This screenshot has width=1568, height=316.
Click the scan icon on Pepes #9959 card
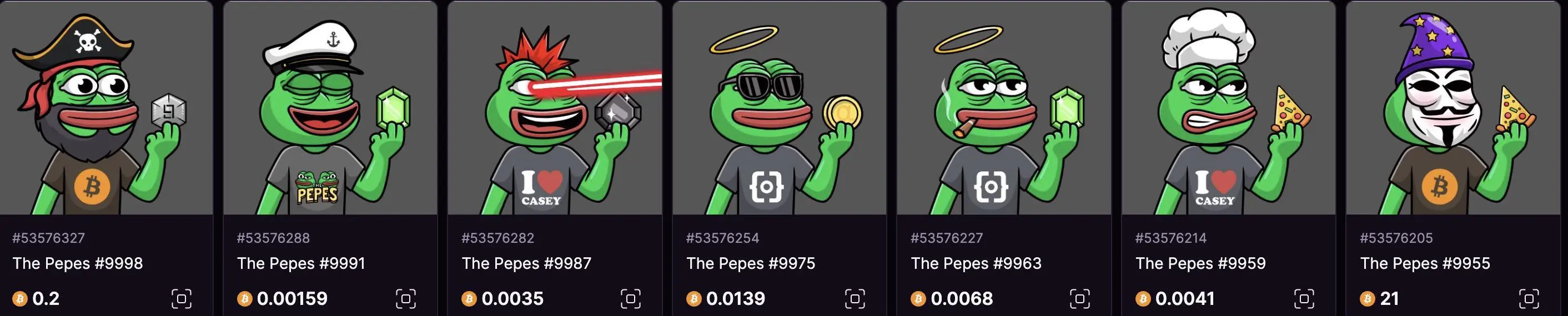coord(1304,298)
